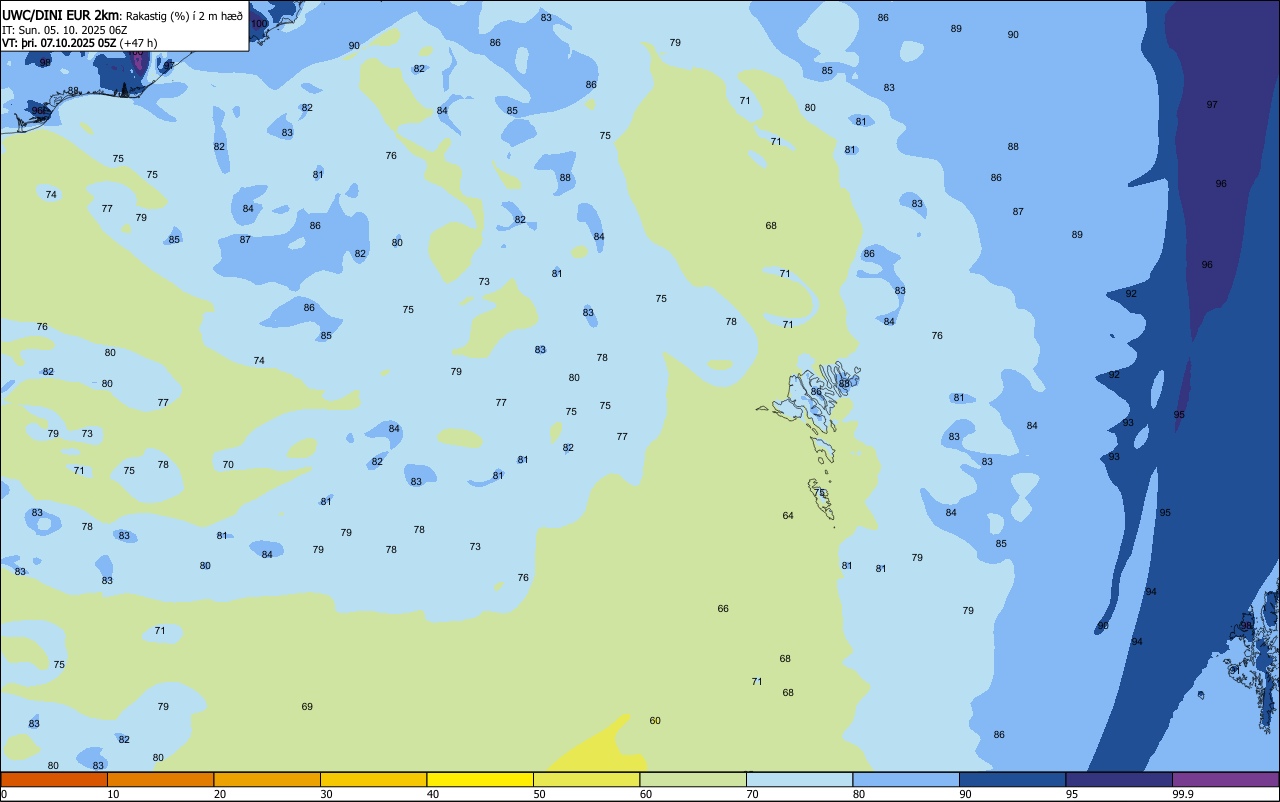Select the 10–20 orange legend color band

(160, 779)
